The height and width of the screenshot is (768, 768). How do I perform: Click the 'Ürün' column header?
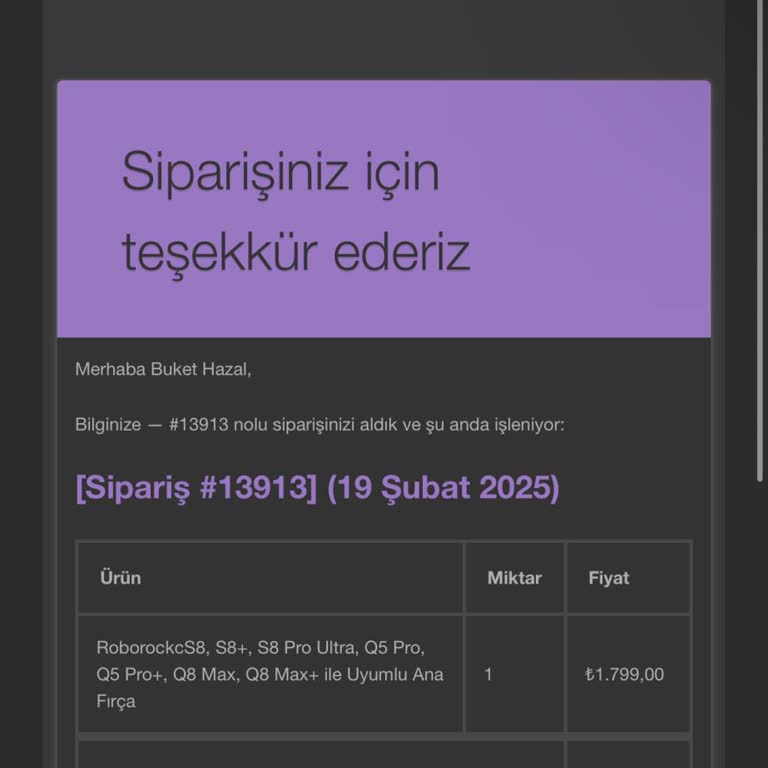(120, 578)
